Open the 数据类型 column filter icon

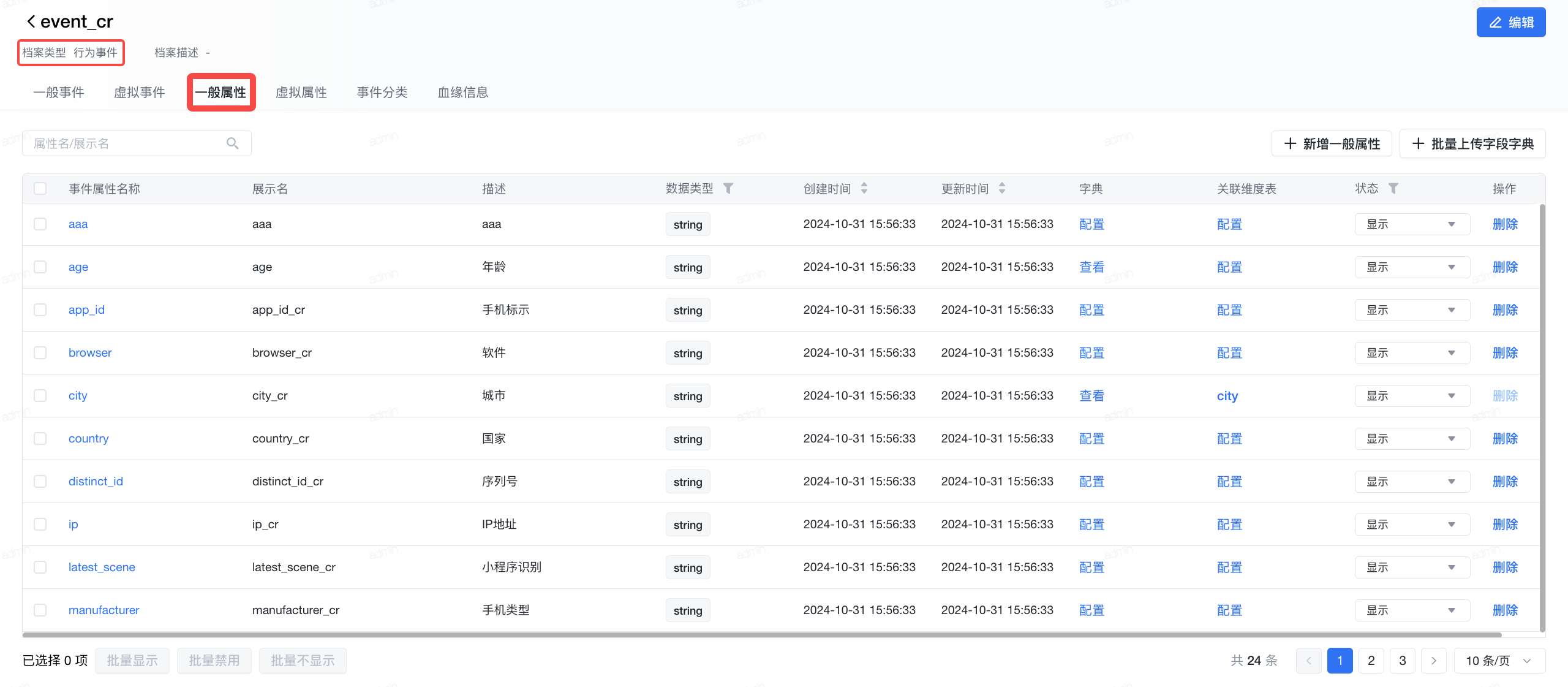tap(728, 188)
